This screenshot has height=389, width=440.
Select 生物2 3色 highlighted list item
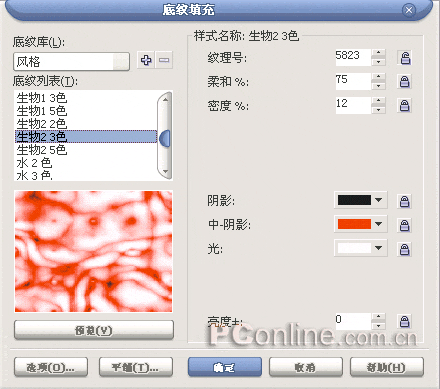pos(86,137)
